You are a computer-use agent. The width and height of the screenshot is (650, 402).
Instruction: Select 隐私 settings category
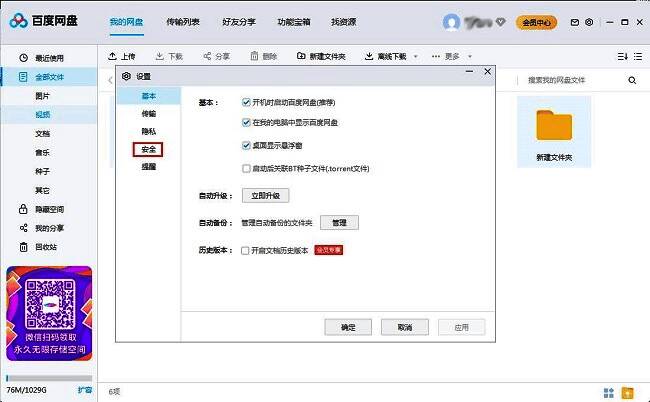148,131
